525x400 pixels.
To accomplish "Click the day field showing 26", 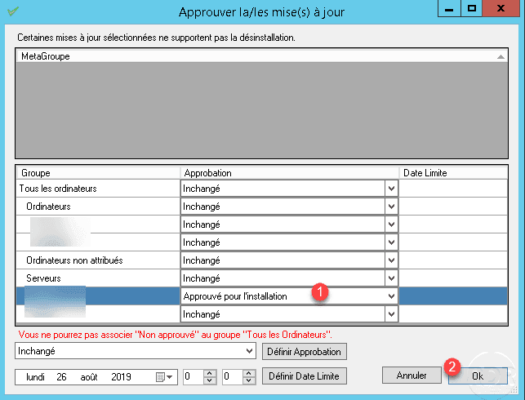I will pos(61,377).
